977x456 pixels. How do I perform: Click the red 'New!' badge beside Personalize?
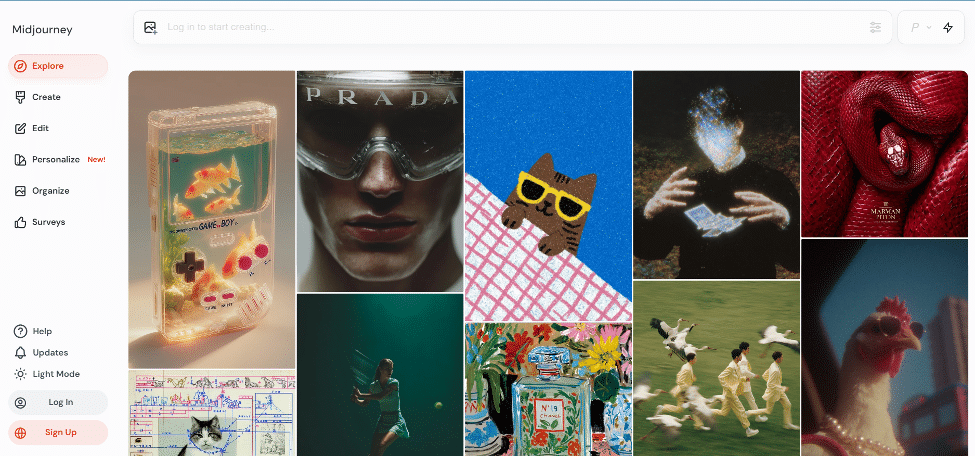pyautogui.click(x=97, y=159)
